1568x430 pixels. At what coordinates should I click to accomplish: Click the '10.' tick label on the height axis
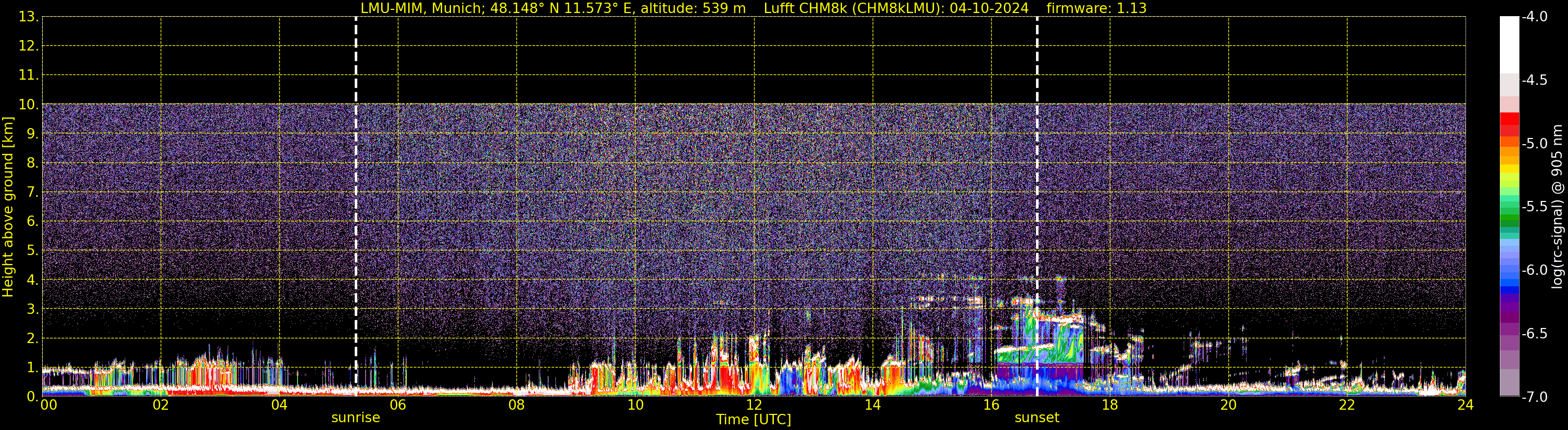point(29,105)
